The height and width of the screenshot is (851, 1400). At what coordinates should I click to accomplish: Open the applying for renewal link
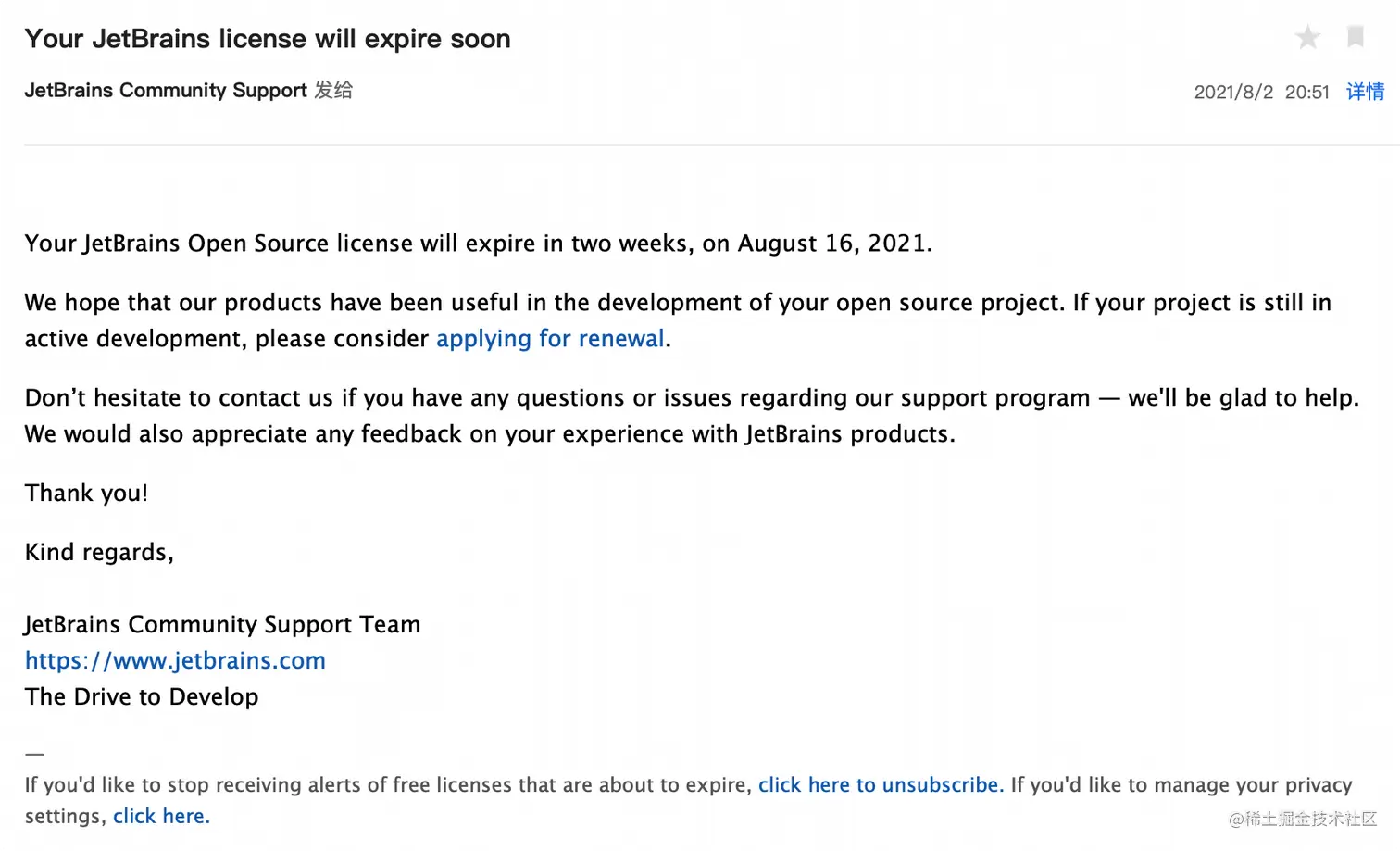tap(550, 339)
